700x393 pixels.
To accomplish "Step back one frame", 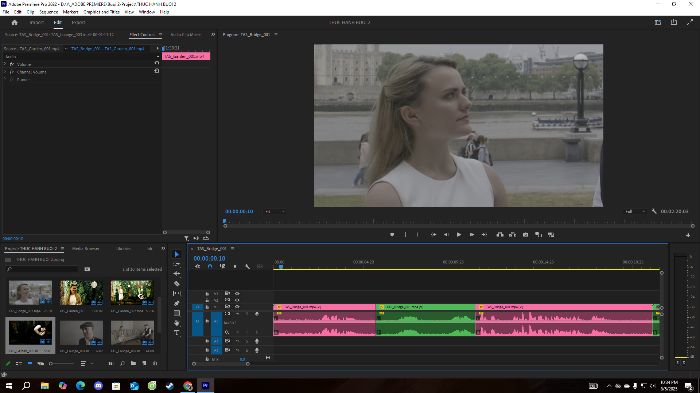I will coord(446,234).
